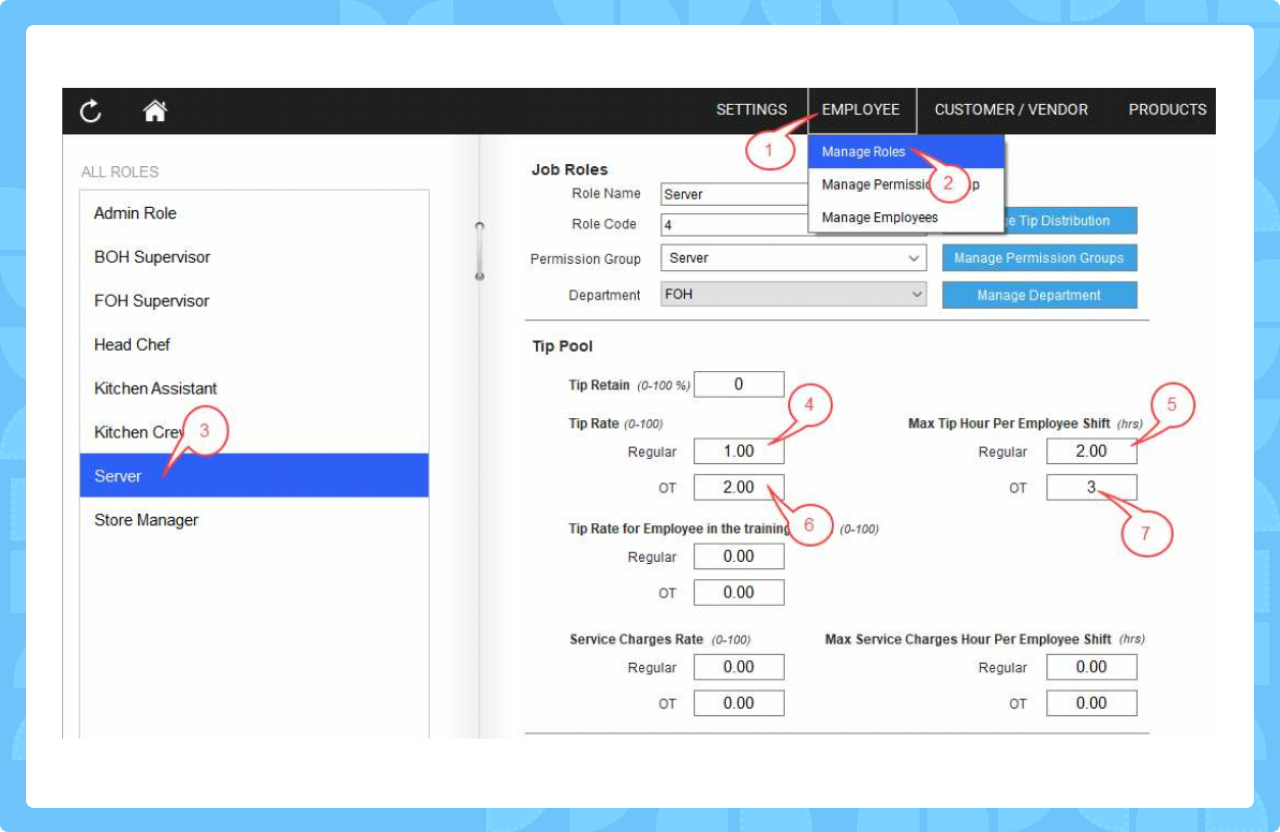Click Service Charges Rate OT field
The image size is (1280, 832).
(738, 703)
